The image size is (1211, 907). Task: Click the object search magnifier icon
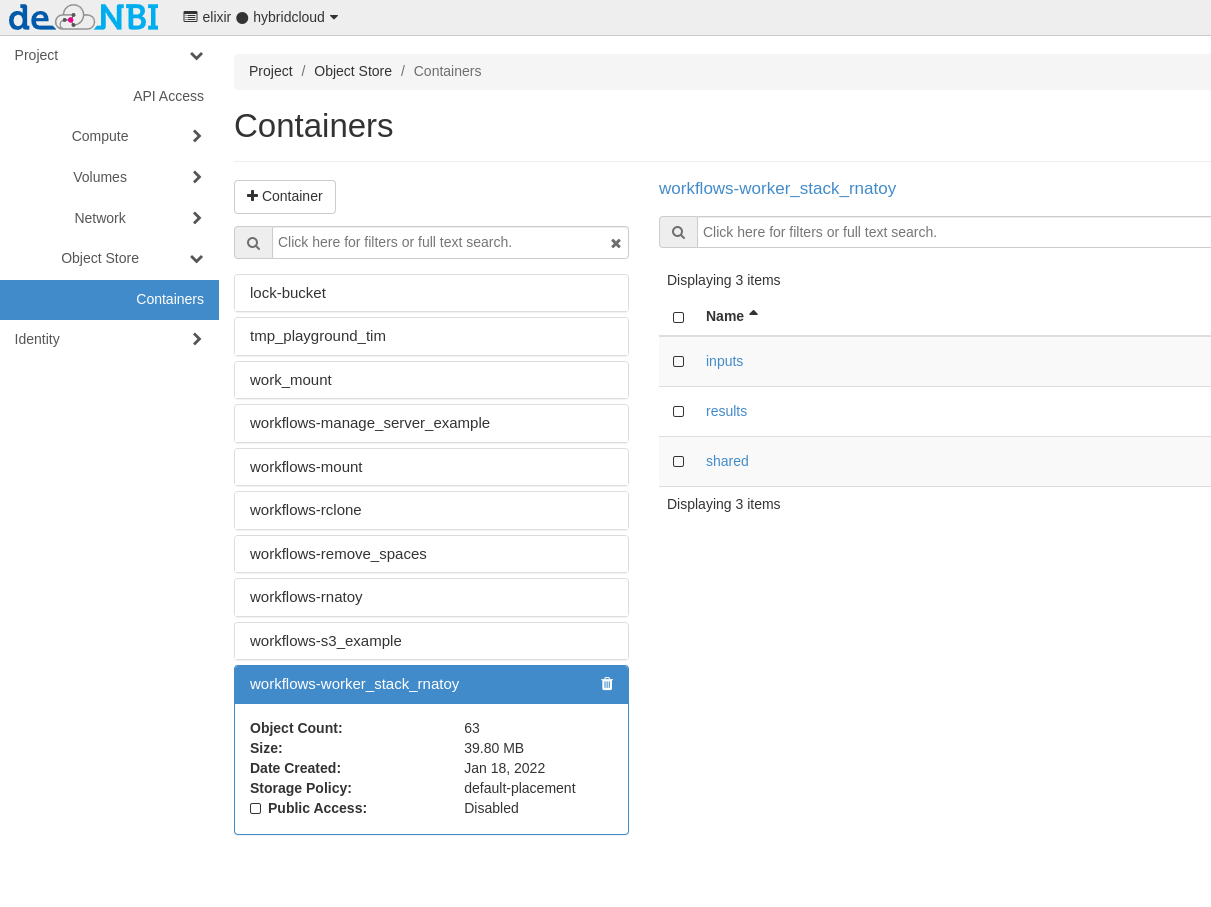click(678, 232)
